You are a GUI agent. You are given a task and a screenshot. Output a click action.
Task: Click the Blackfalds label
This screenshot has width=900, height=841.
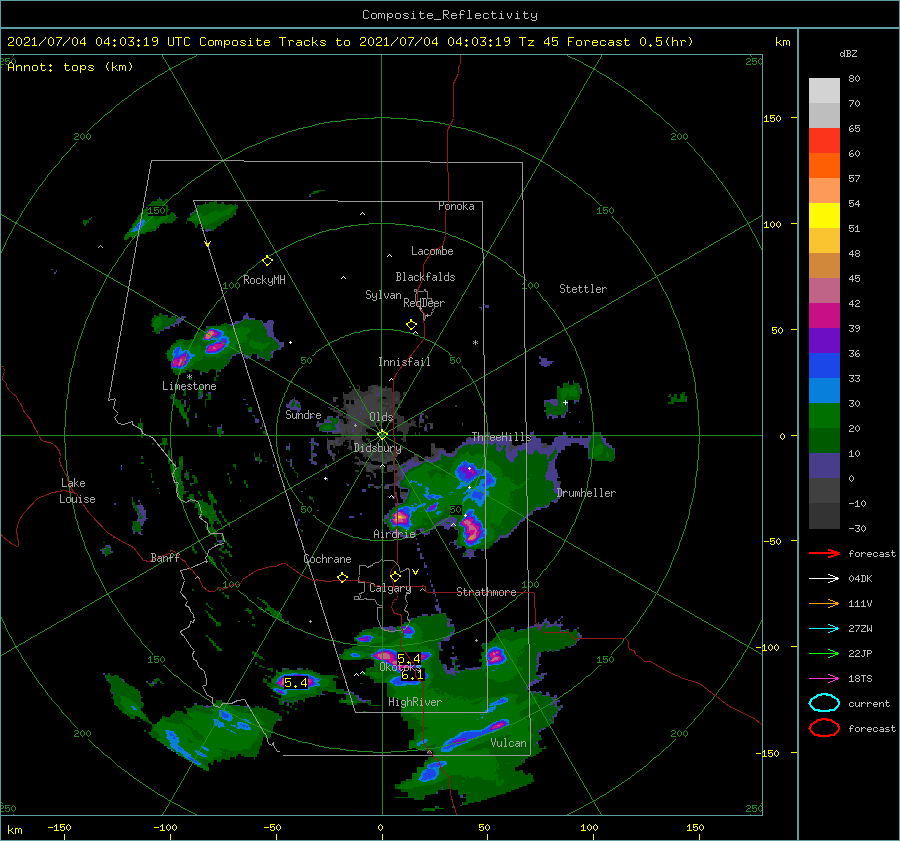coord(425,277)
